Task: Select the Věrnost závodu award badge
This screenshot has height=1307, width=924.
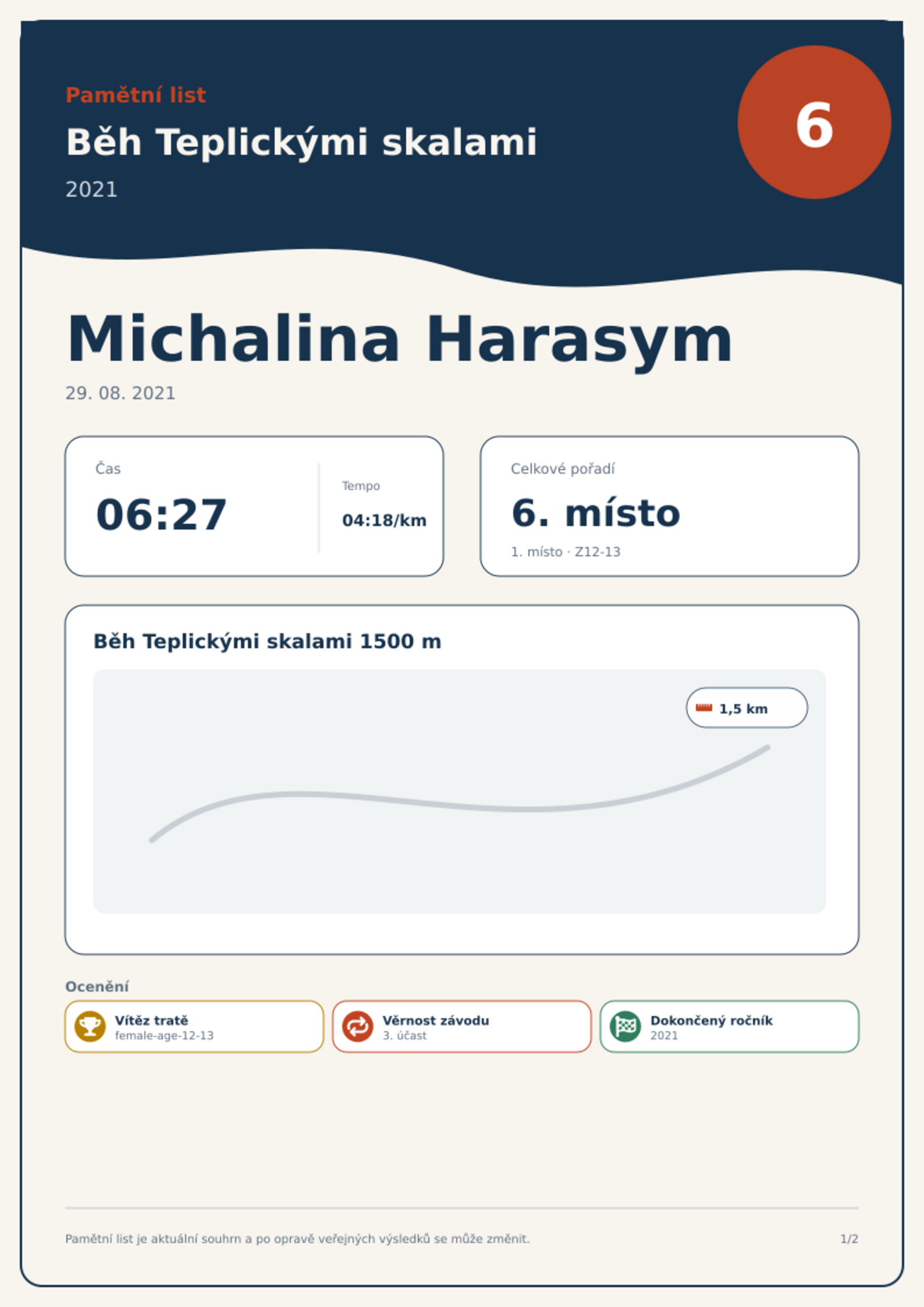Action: tap(462, 1027)
